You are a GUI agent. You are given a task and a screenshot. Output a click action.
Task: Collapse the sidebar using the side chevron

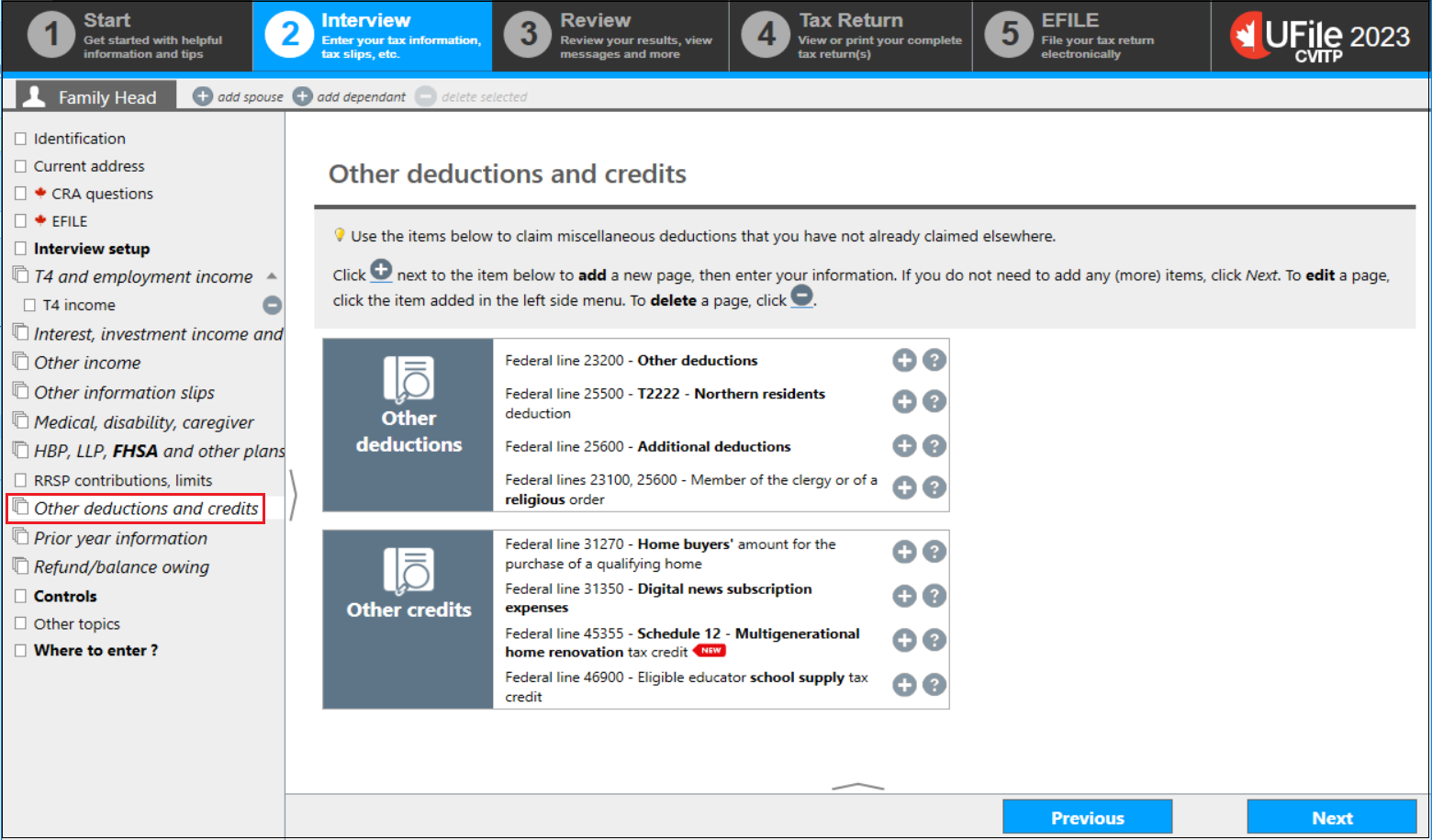(293, 496)
